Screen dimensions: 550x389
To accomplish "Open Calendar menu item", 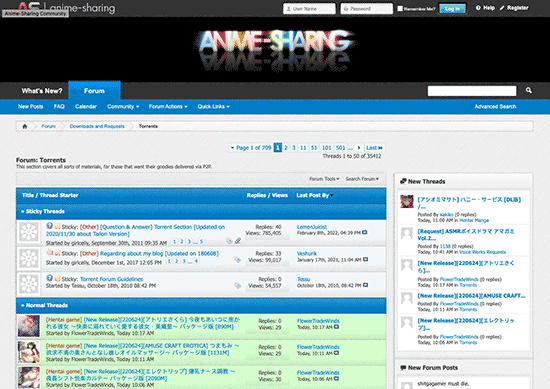I will [x=86, y=107].
